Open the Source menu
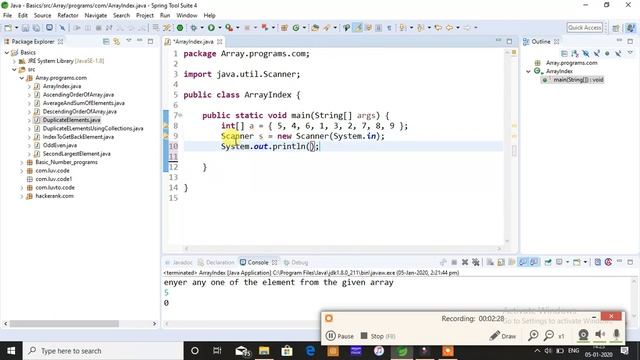Viewport: 640px width, 360px height. click(42, 16)
